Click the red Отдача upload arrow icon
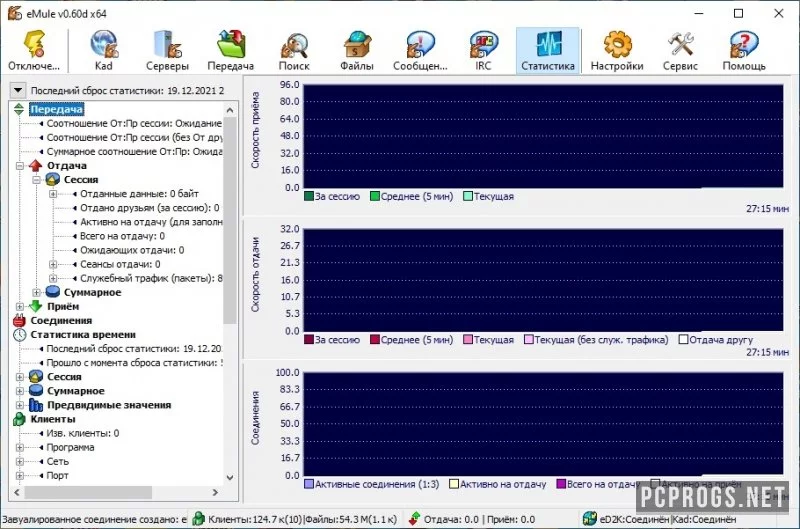The height and width of the screenshot is (529, 800). point(35,165)
